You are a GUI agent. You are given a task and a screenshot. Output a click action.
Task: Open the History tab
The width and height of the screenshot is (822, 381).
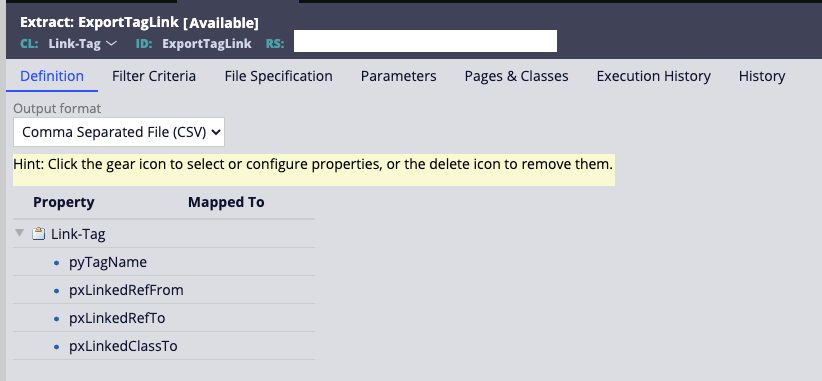tap(762, 77)
